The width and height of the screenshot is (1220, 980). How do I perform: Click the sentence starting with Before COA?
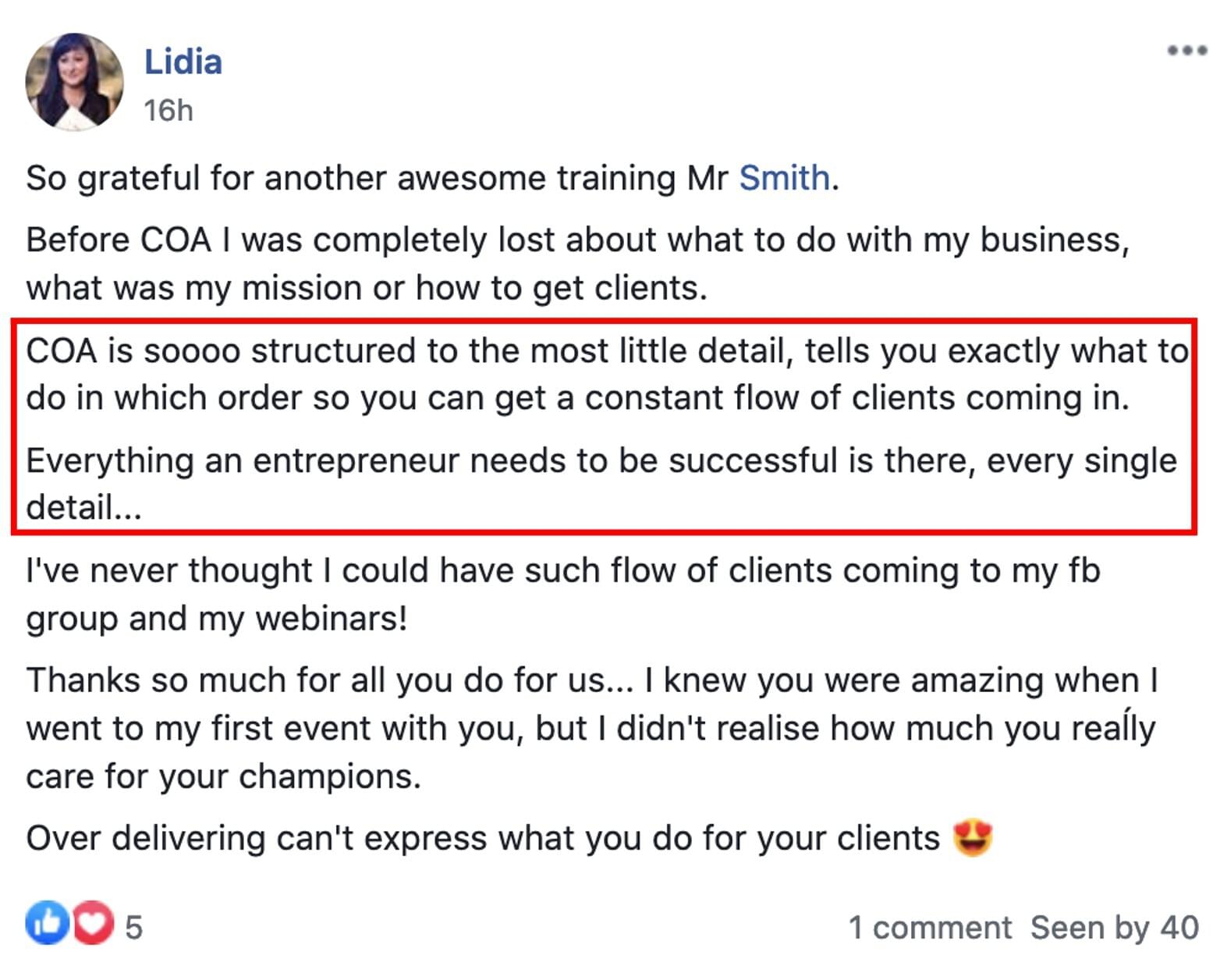point(577,264)
